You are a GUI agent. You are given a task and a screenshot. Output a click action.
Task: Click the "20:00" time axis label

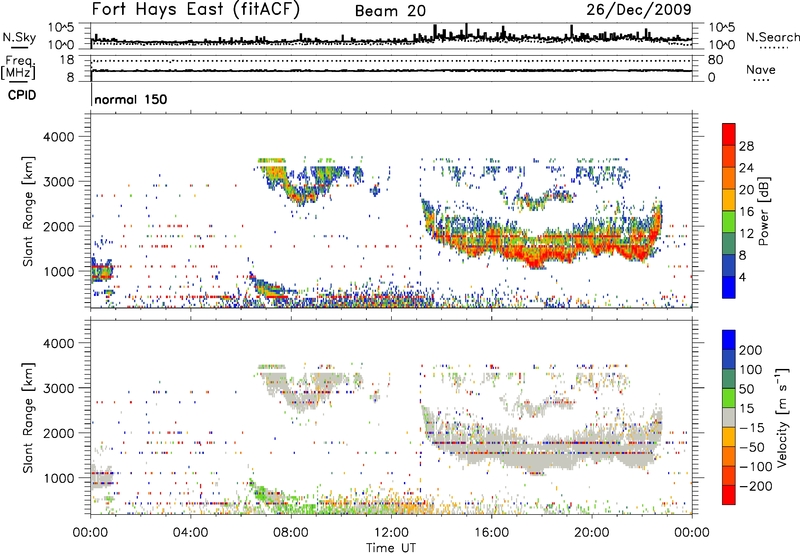591,533
